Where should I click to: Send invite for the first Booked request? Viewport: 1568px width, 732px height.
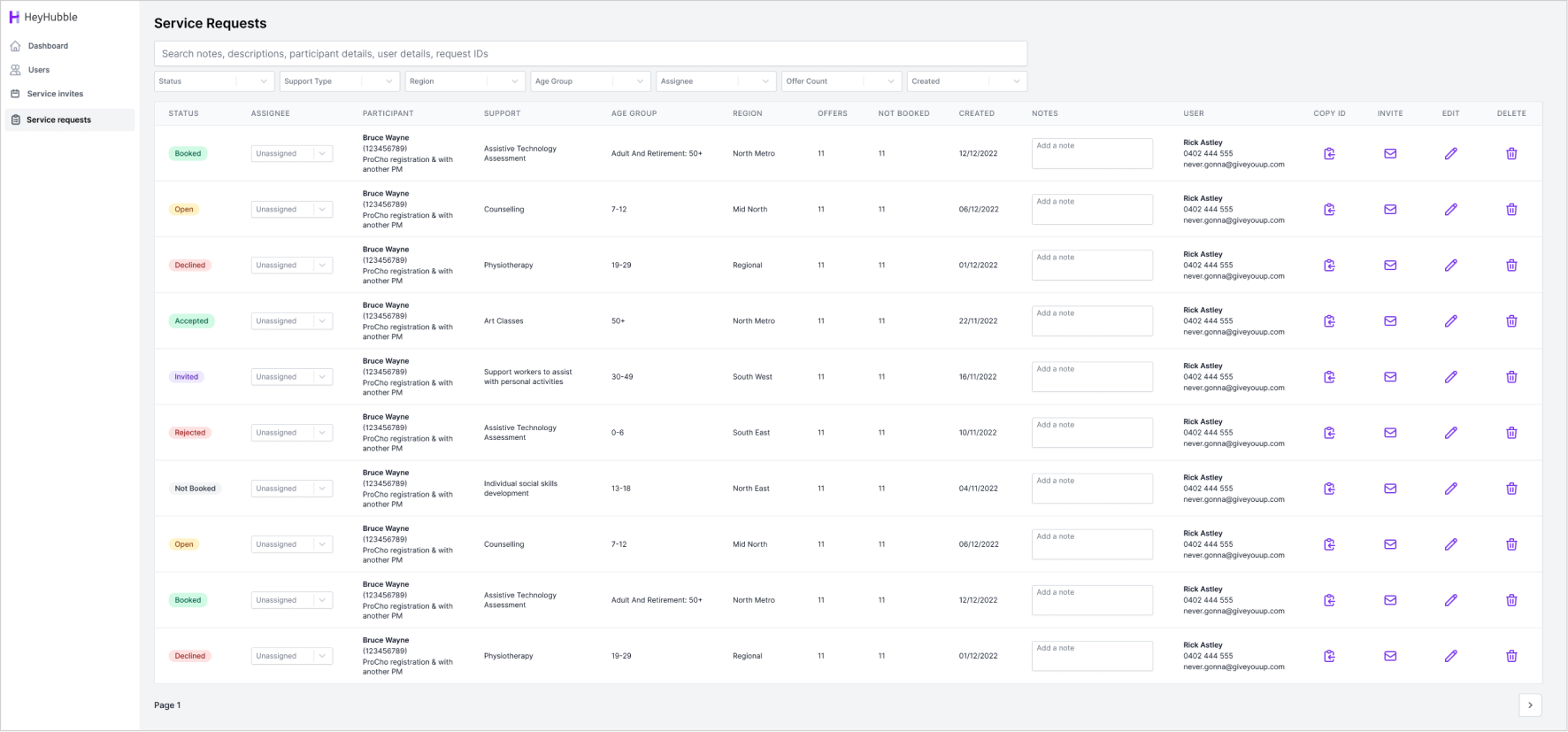1390,154
